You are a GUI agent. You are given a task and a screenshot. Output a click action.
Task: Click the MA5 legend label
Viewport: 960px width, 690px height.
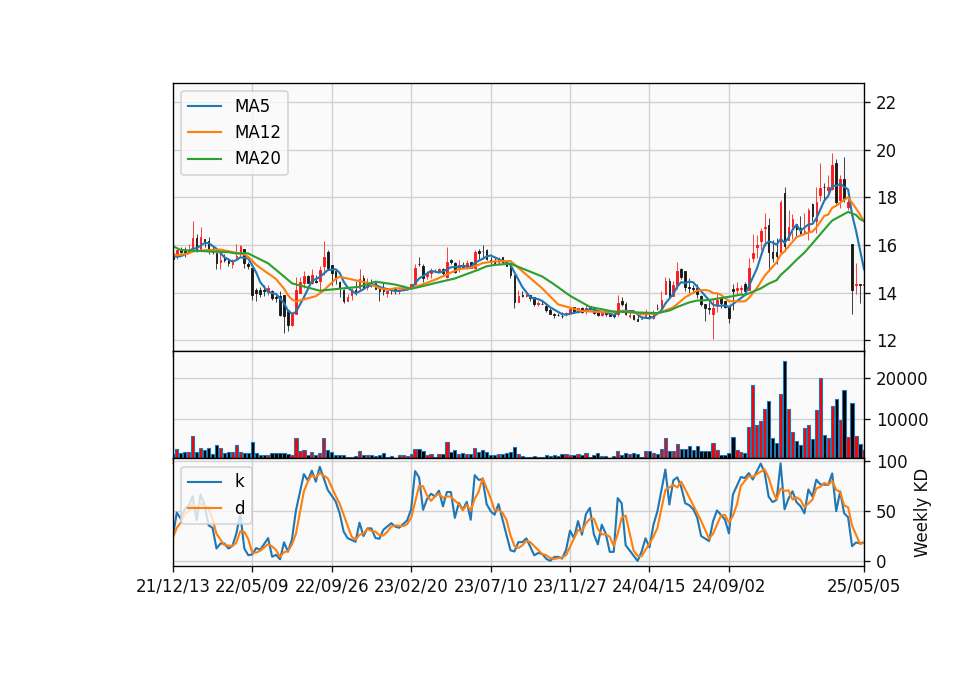(252, 106)
